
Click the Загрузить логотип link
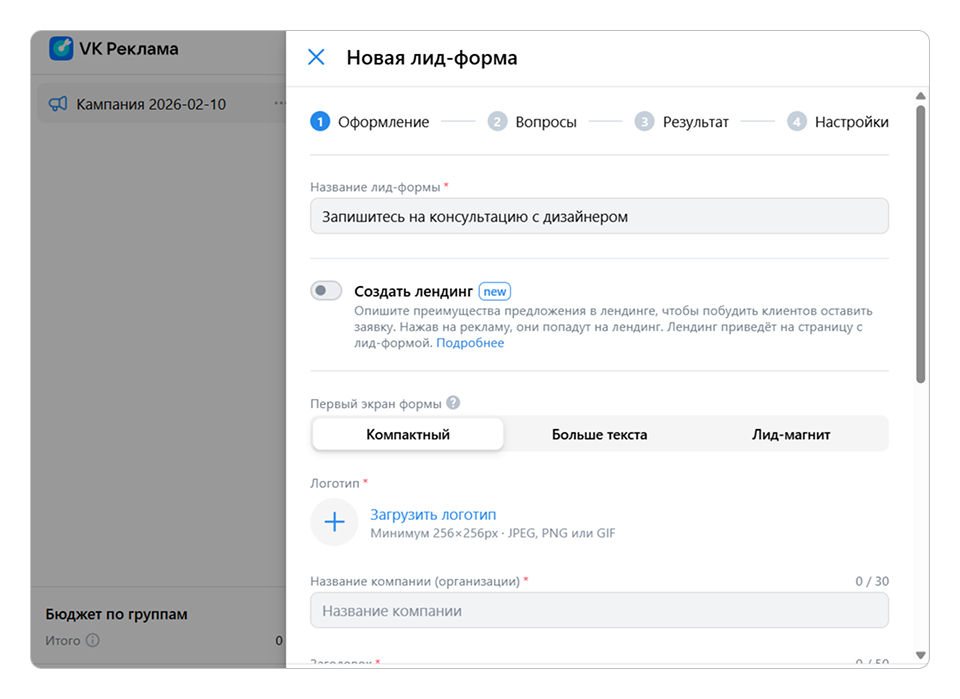point(433,514)
